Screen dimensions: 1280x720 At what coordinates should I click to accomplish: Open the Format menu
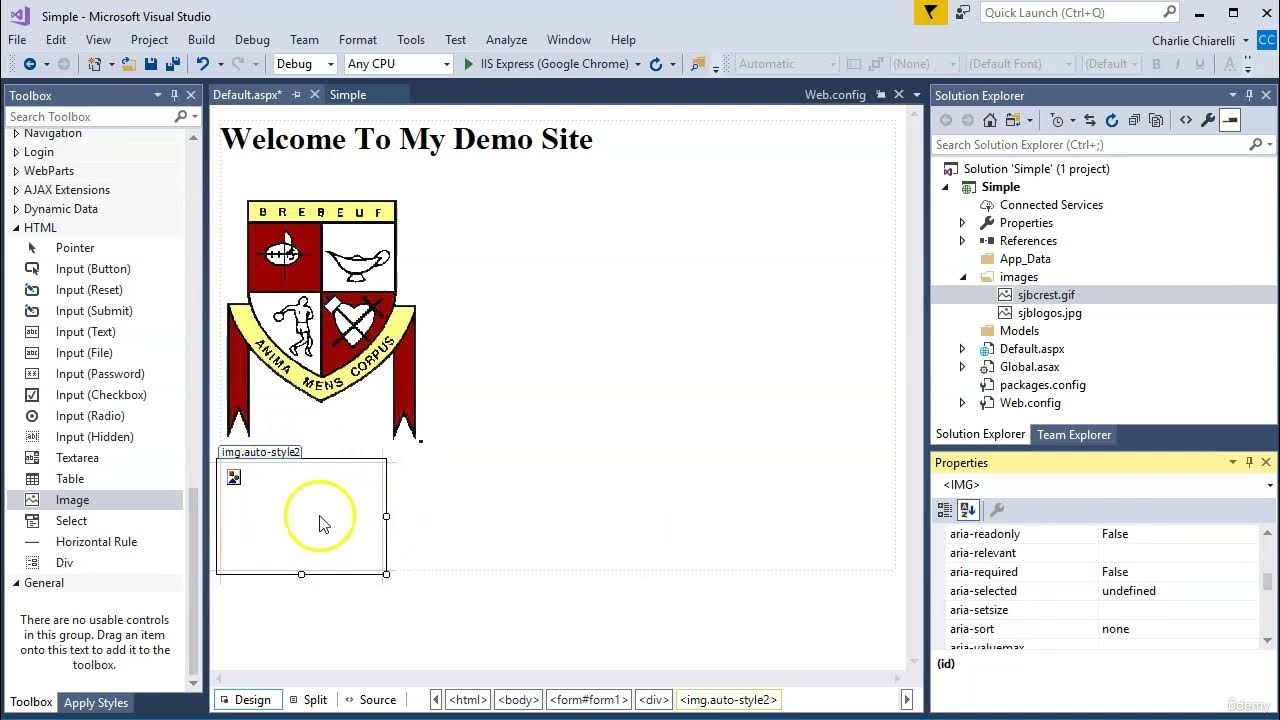pyautogui.click(x=357, y=40)
